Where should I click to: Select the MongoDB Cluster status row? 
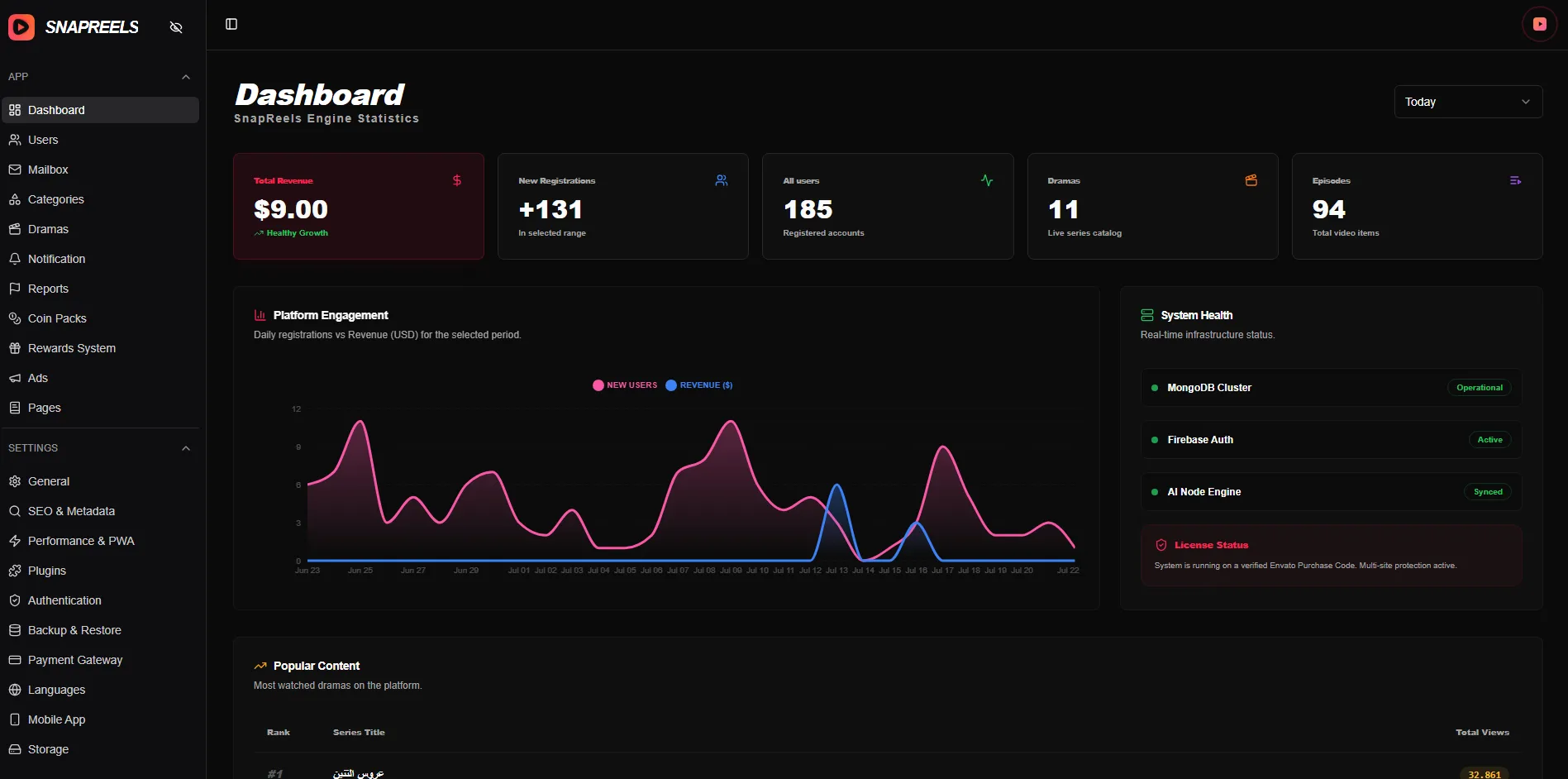tap(1331, 388)
